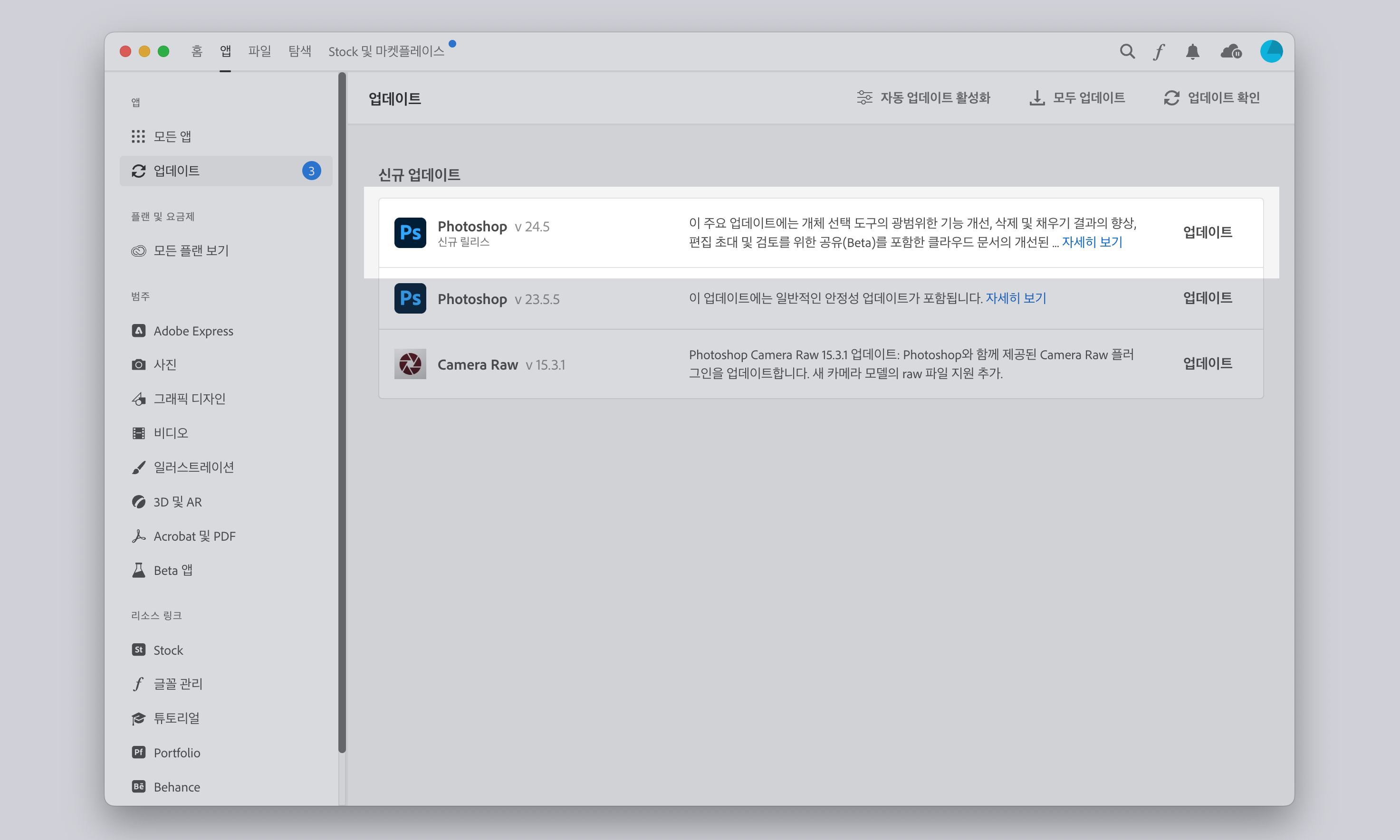Select 그래픽 디자인 category icon
This screenshot has width=1400, height=840.
click(x=138, y=399)
